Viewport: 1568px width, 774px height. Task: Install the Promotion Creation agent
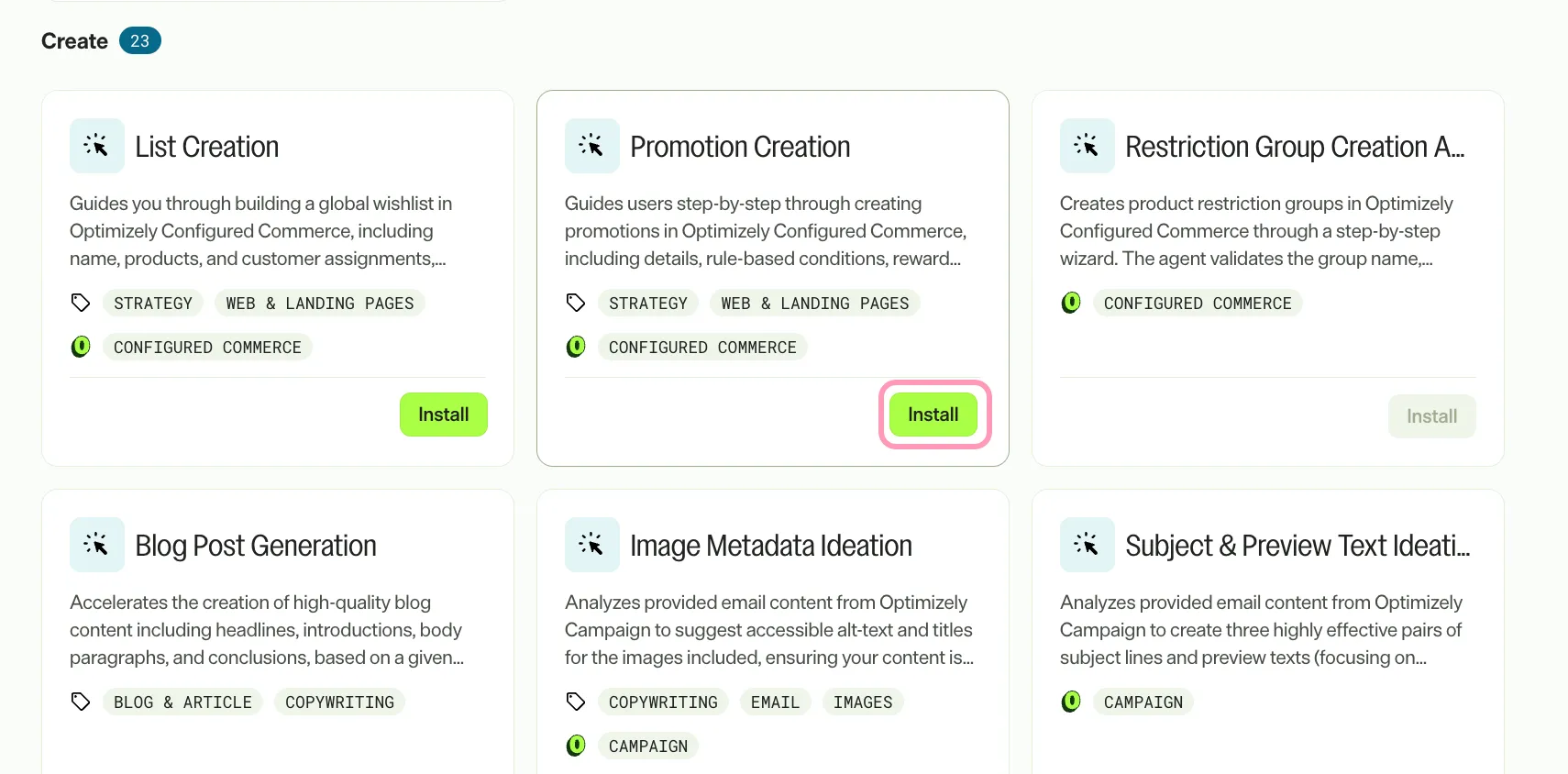[x=933, y=415]
